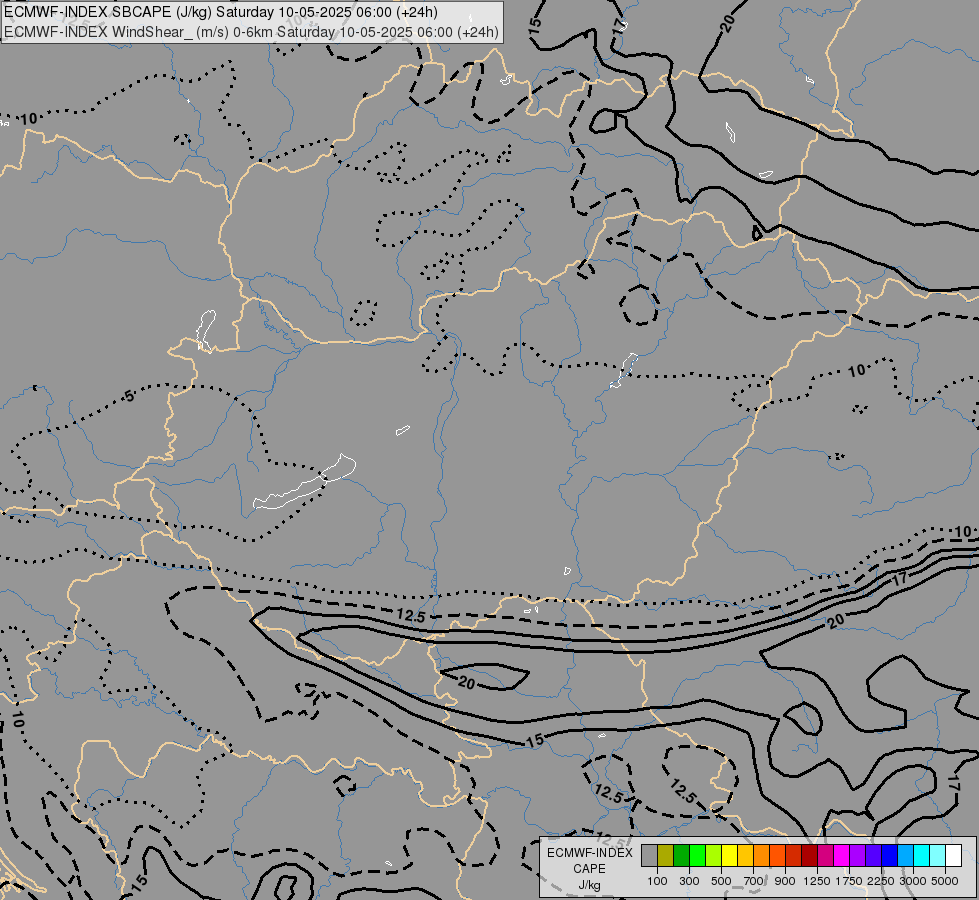Choose the pure blue legend swatch
This screenshot has height=900, width=979.
(889, 856)
